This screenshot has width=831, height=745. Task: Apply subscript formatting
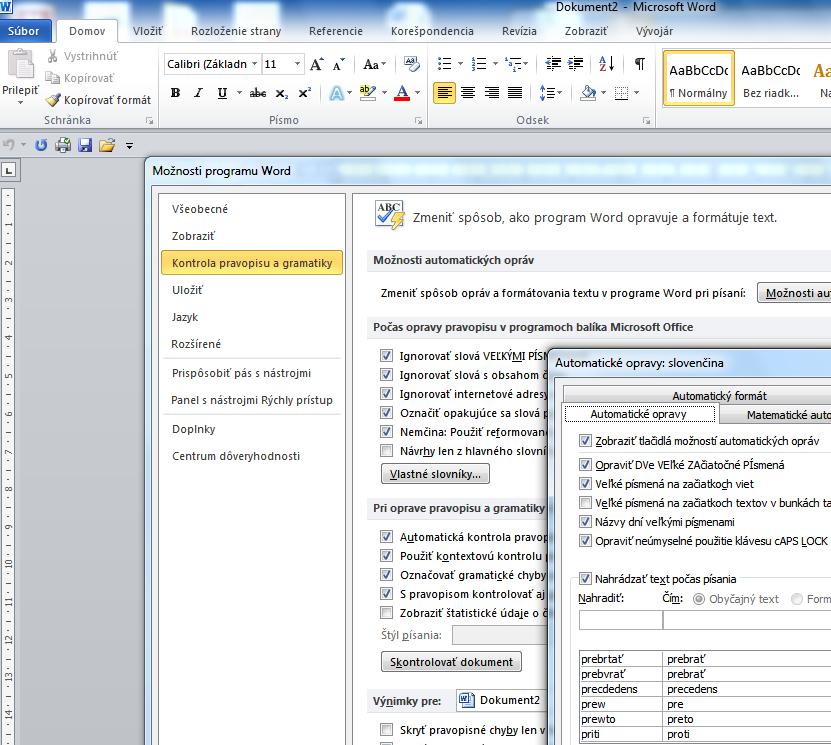tap(281, 93)
